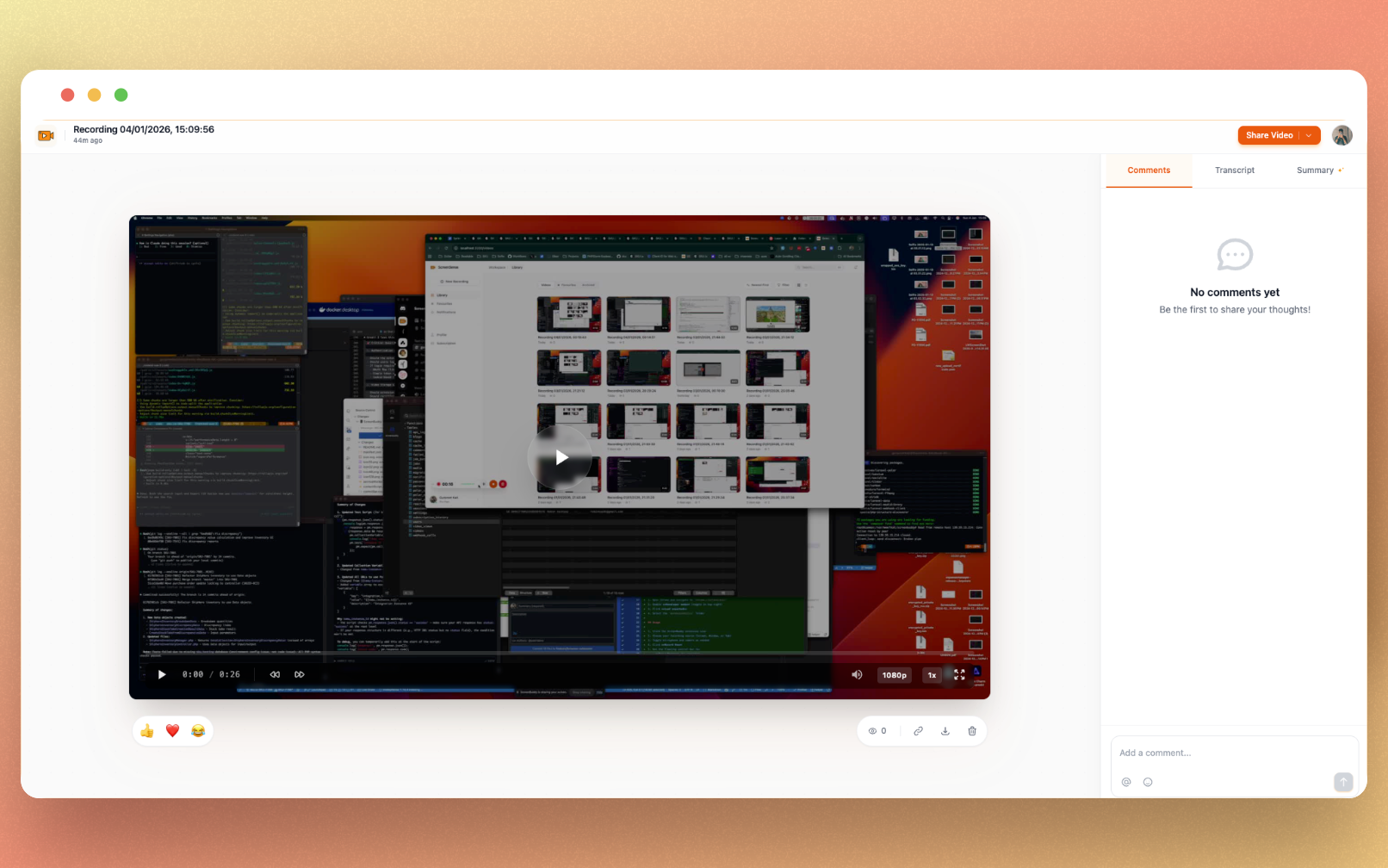Enter fullscreen playback mode
The image size is (1388, 868).
point(959,675)
